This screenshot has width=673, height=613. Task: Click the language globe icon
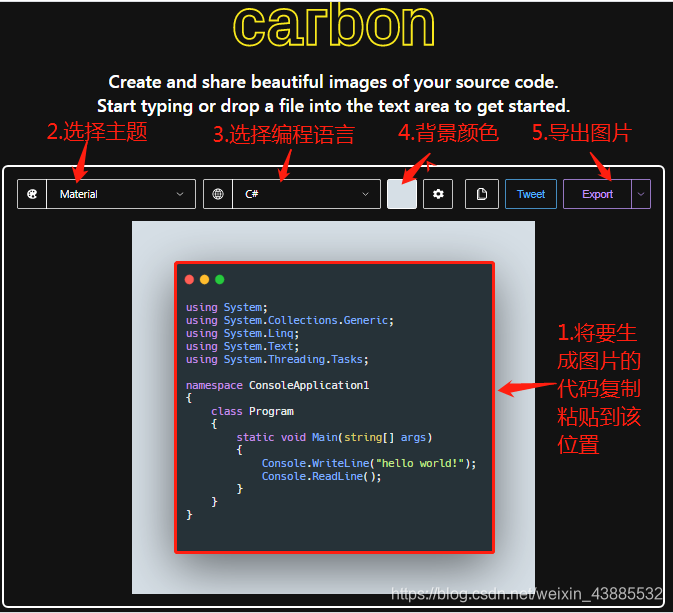click(218, 194)
